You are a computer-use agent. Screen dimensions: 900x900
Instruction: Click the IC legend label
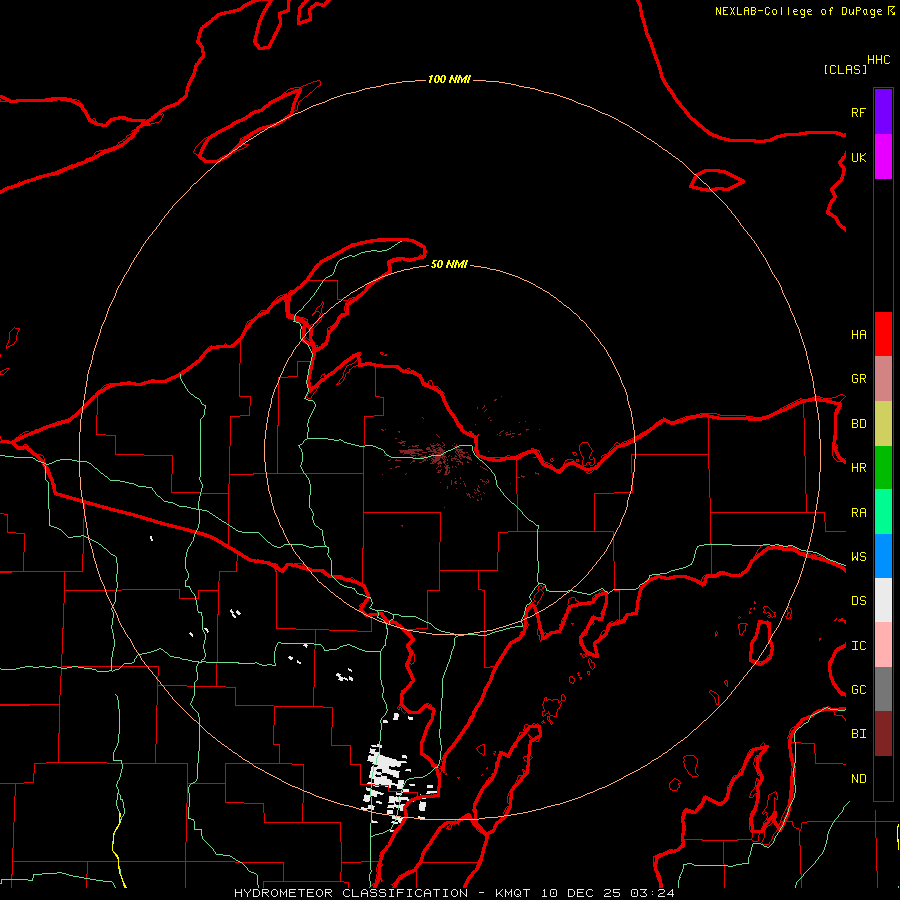pos(858,646)
